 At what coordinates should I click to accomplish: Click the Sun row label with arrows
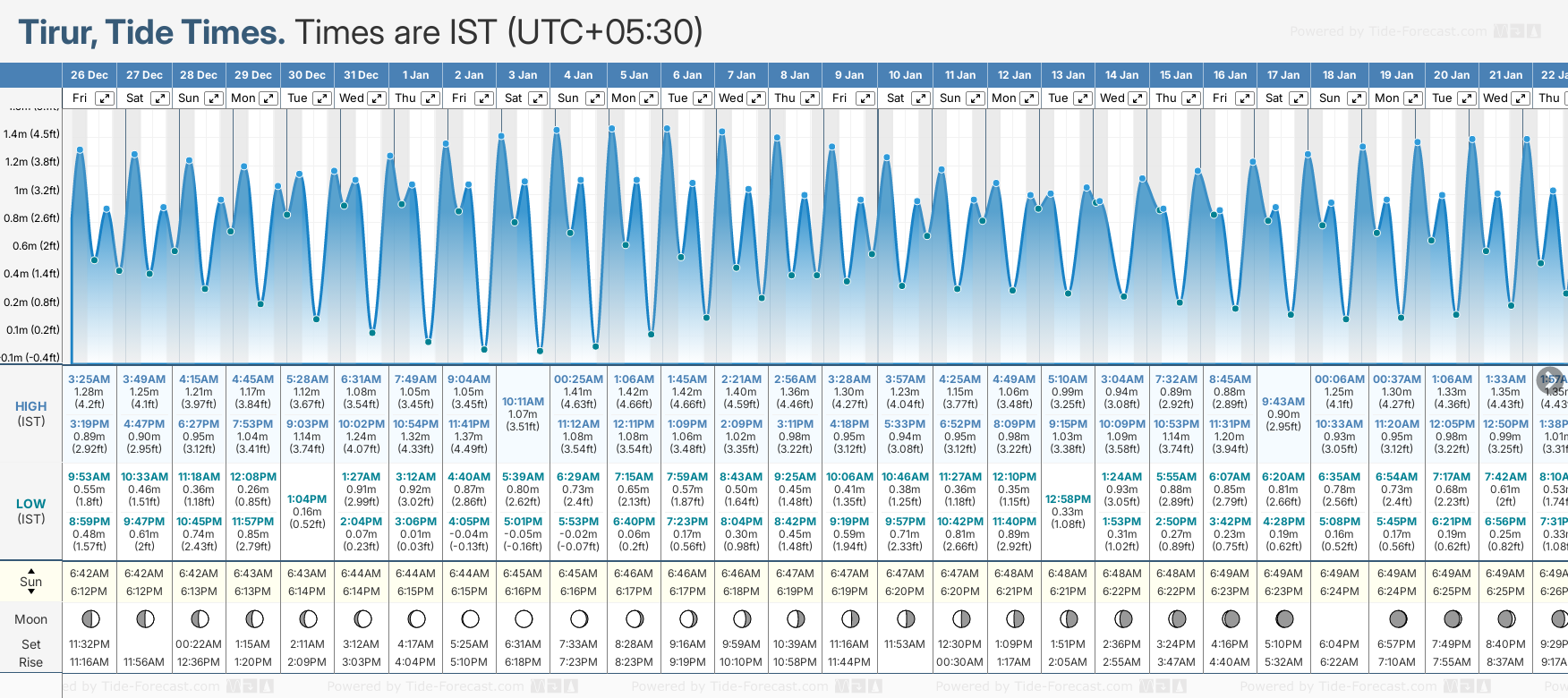pos(30,582)
